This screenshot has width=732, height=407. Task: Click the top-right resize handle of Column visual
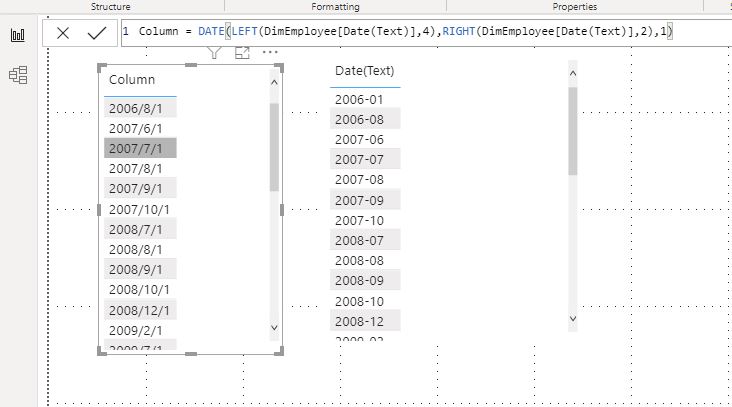[279, 68]
